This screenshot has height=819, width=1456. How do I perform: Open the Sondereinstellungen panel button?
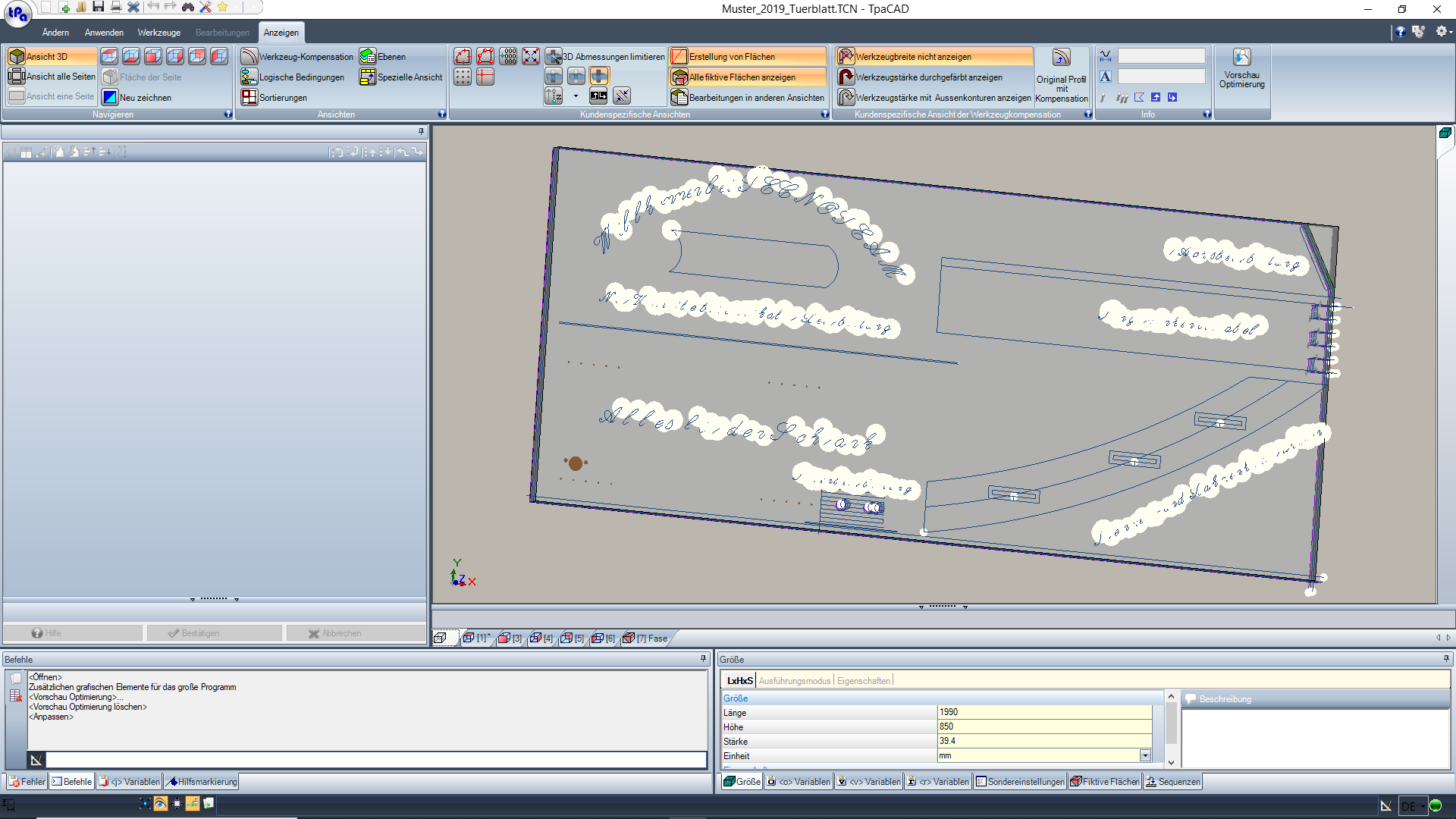[1020, 781]
